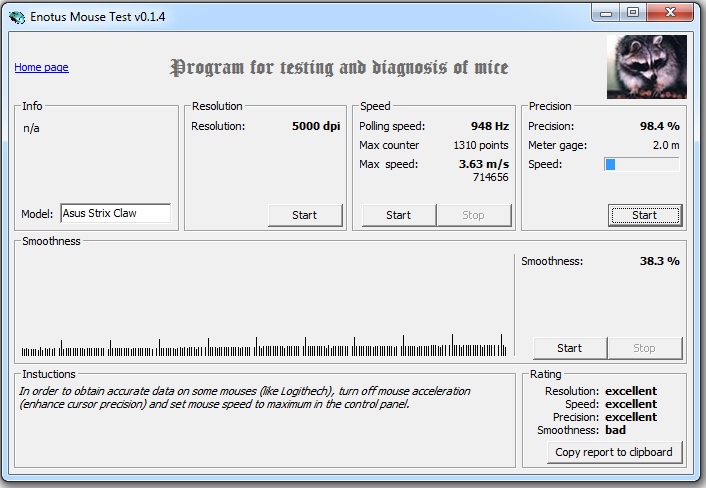The width and height of the screenshot is (706, 488).
Task: Click the 1310 points max counter value
Action: click(481, 145)
